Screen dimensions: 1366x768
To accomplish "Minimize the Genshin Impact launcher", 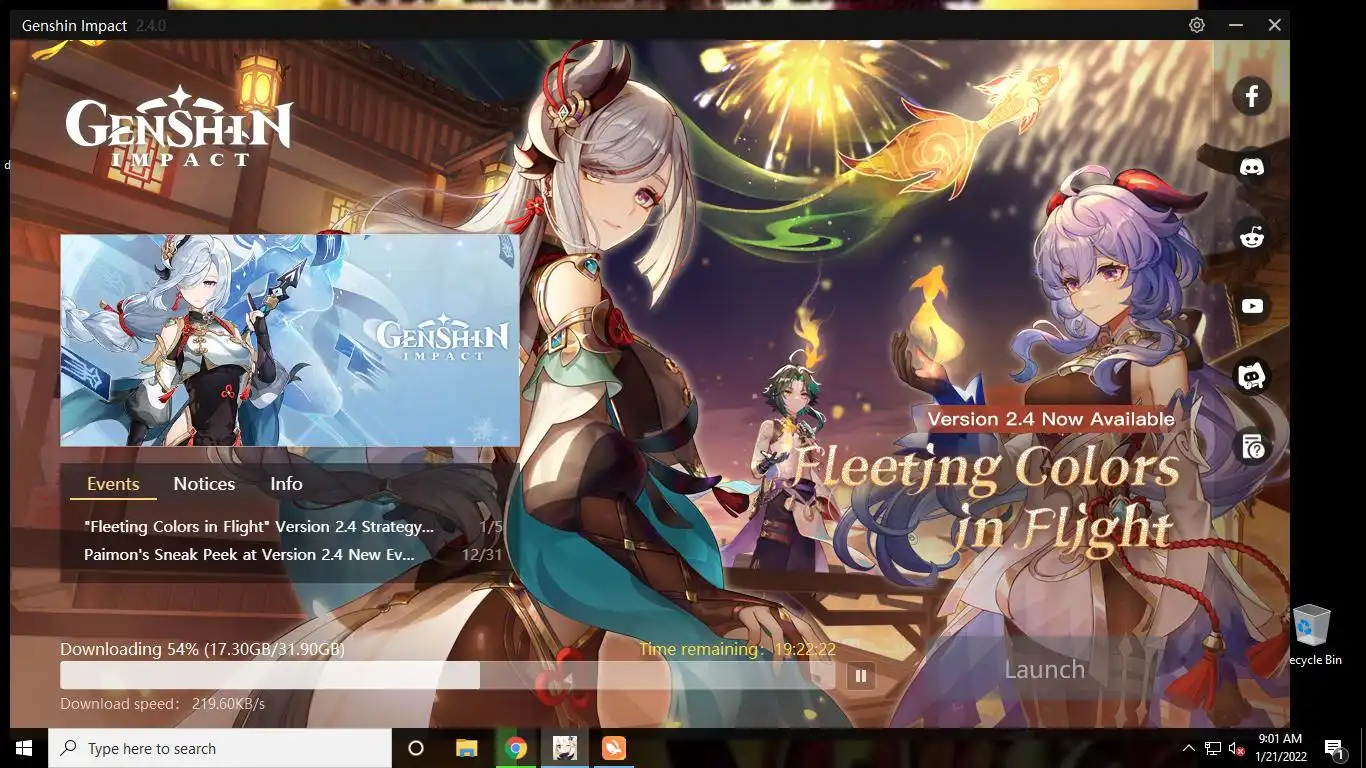I will (1236, 25).
